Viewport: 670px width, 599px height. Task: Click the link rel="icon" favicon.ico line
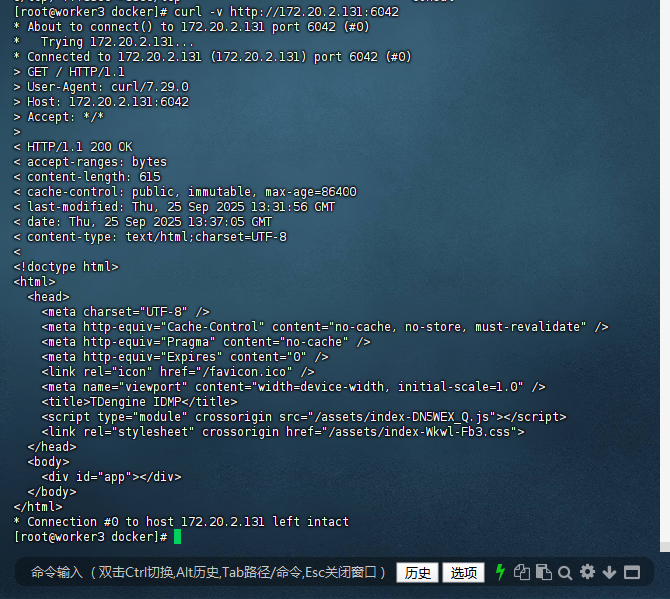[178, 372]
